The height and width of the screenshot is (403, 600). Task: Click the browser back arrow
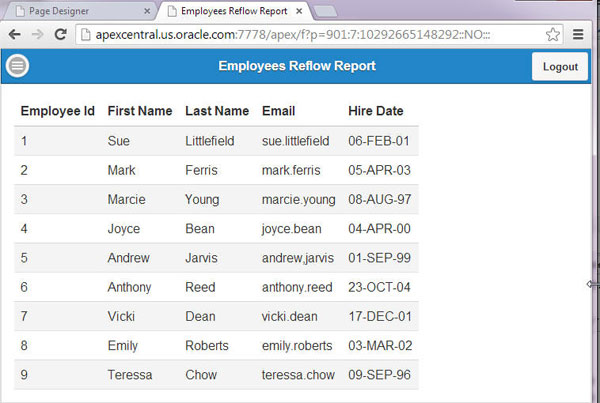[x=15, y=34]
